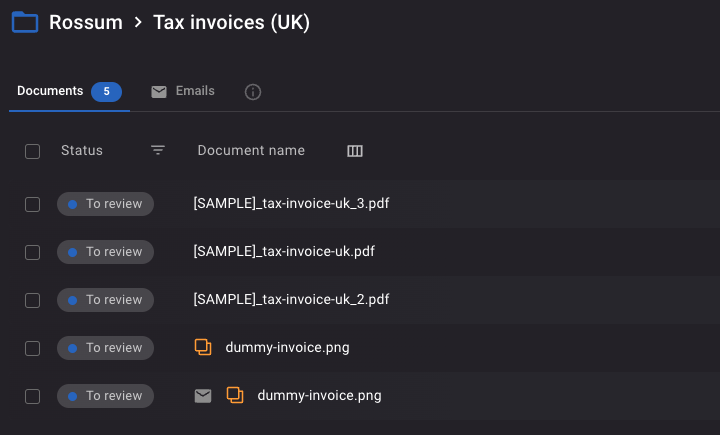The image size is (720, 435).
Task: Open [SAMPLE]_tax-invoice-uk_2.pdf document
Action: coord(291,299)
